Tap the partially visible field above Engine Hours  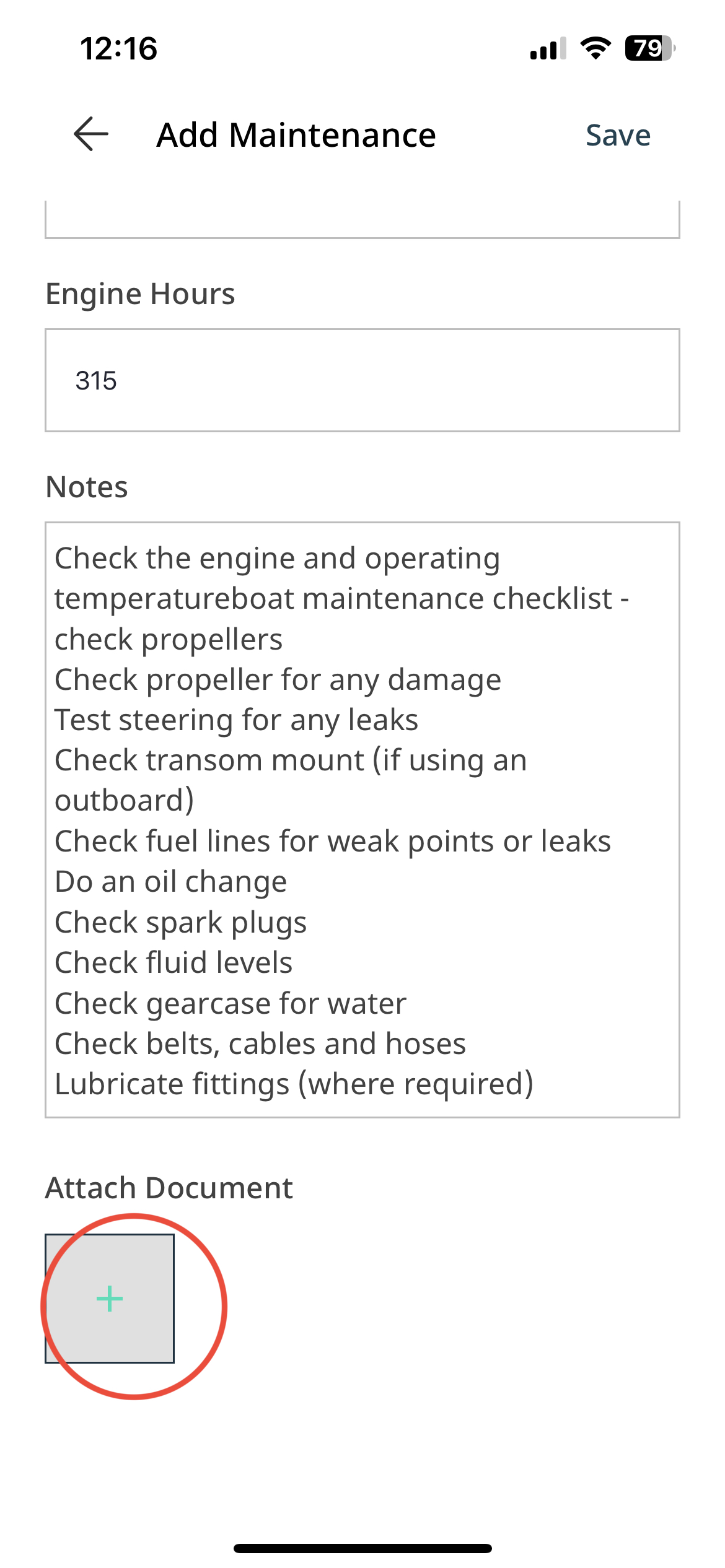click(x=362, y=219)
